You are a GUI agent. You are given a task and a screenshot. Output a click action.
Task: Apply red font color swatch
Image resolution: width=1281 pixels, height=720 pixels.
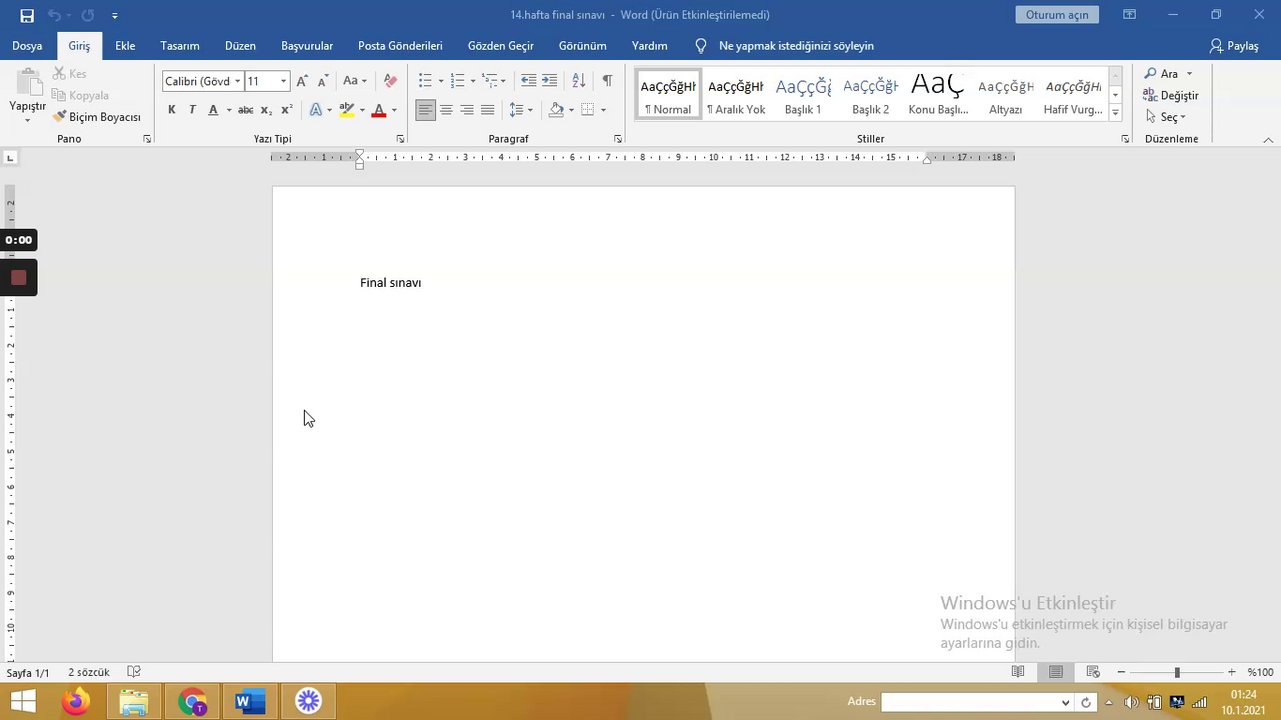[379, 110]
